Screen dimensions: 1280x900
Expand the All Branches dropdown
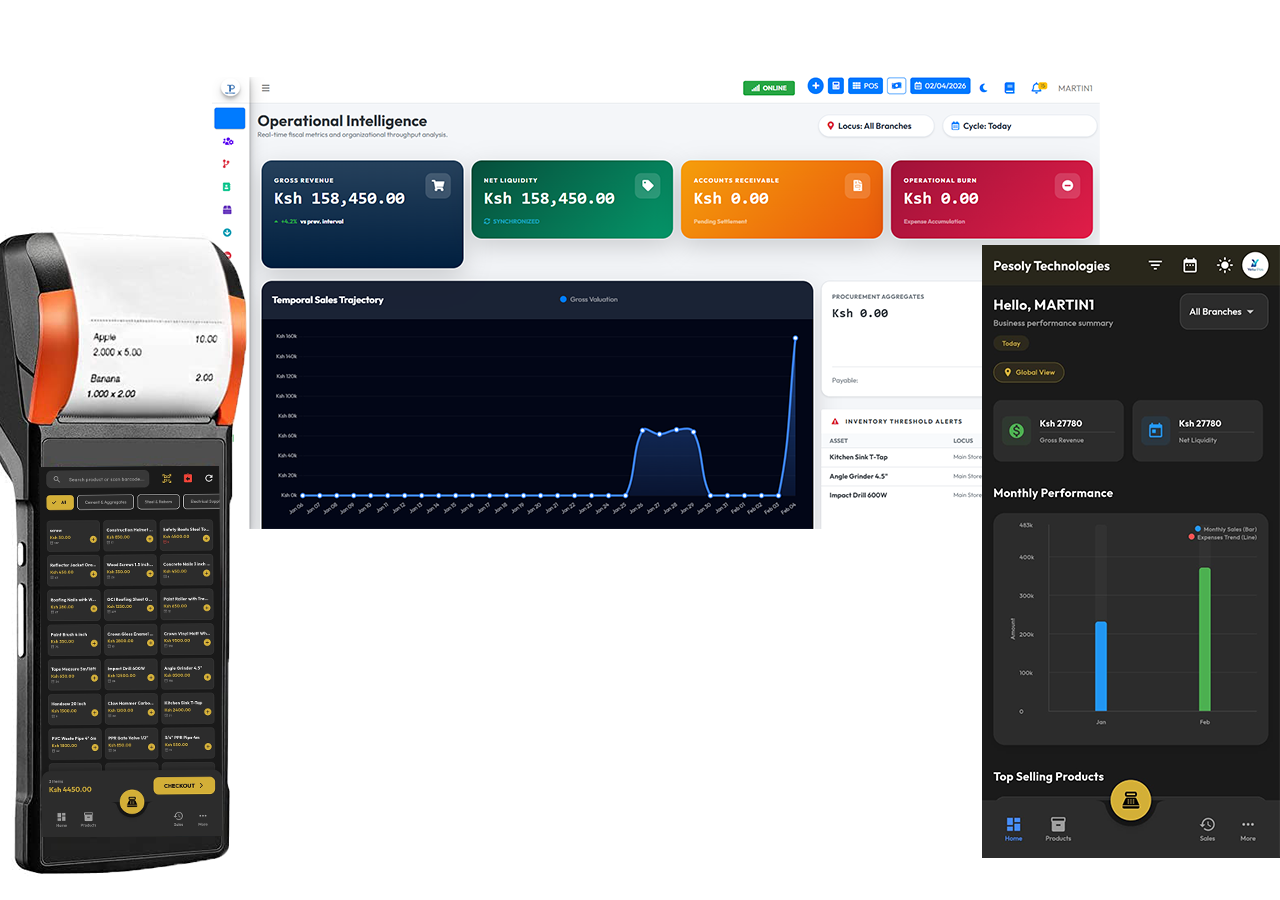1223,311
